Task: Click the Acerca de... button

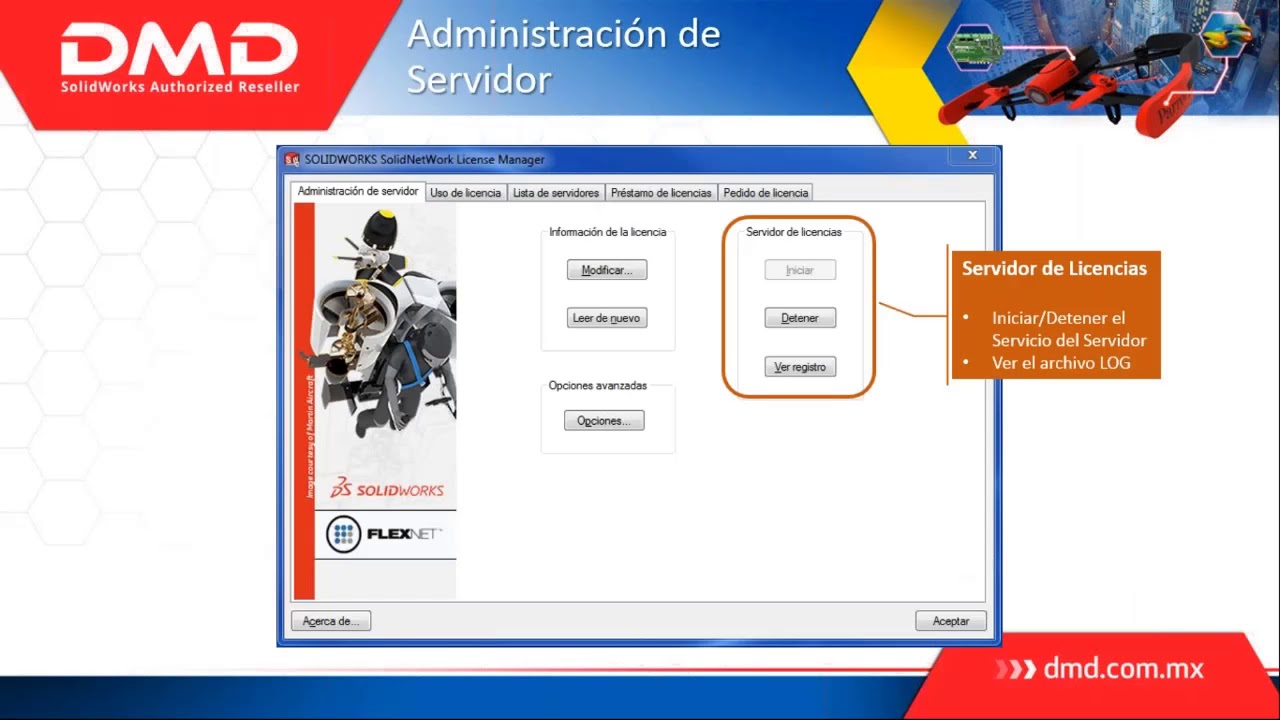Action: click(x=331, y=621)
